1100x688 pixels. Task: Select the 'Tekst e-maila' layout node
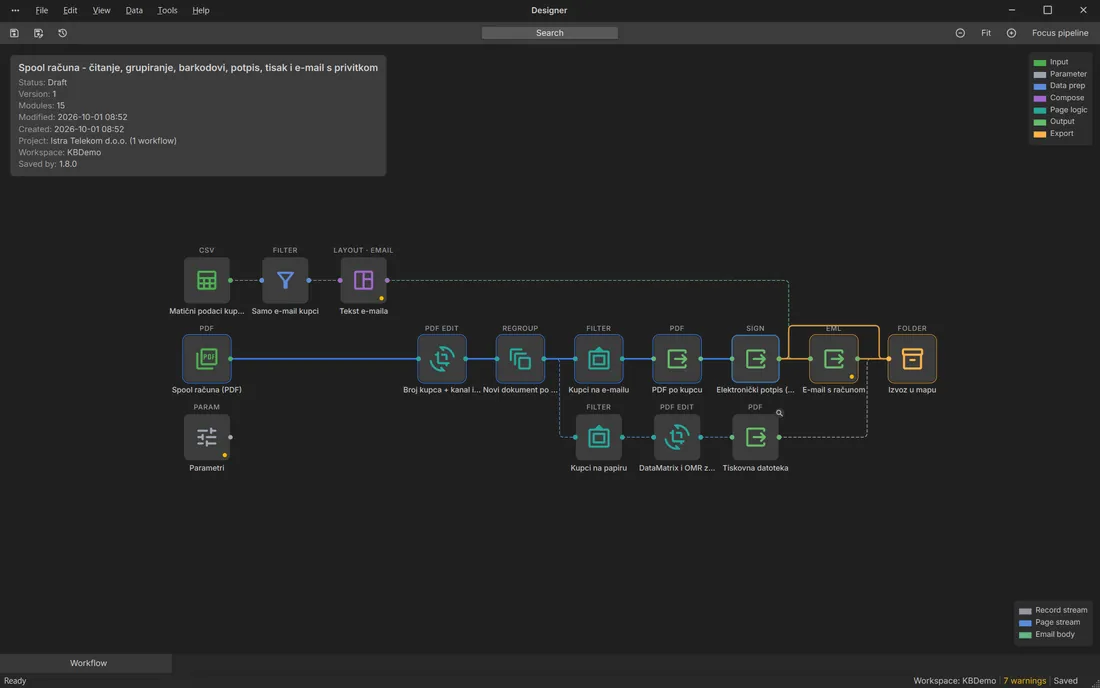pos(363,281)
